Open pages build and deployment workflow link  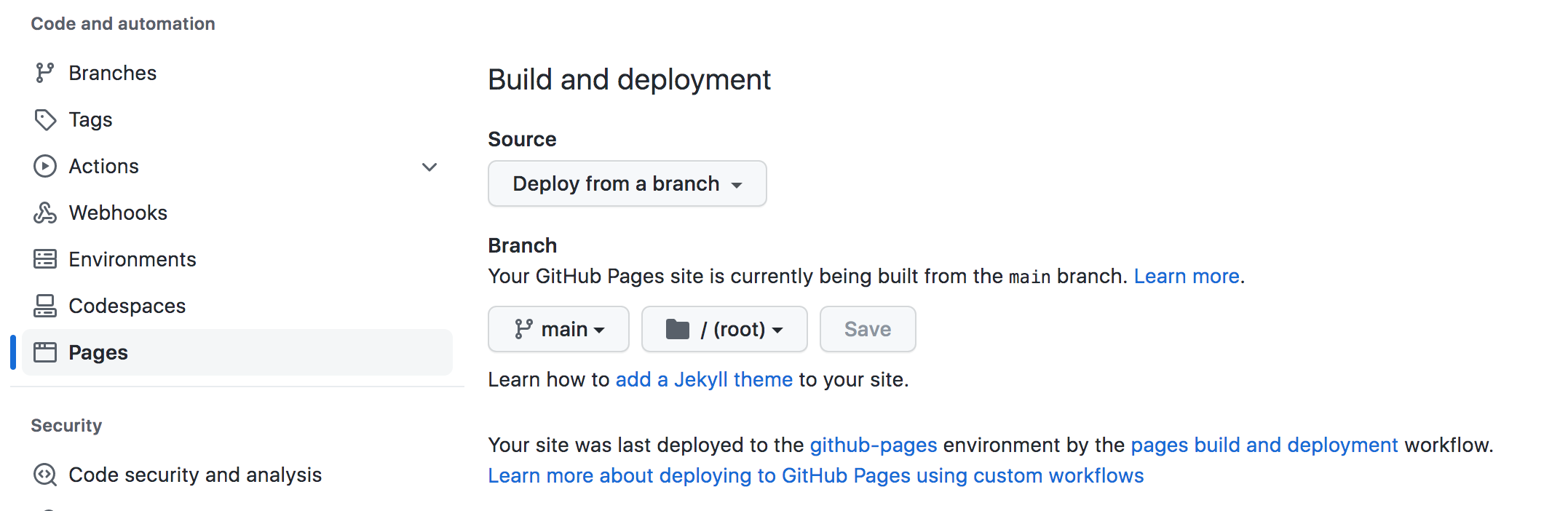(x=1264, y=445)
